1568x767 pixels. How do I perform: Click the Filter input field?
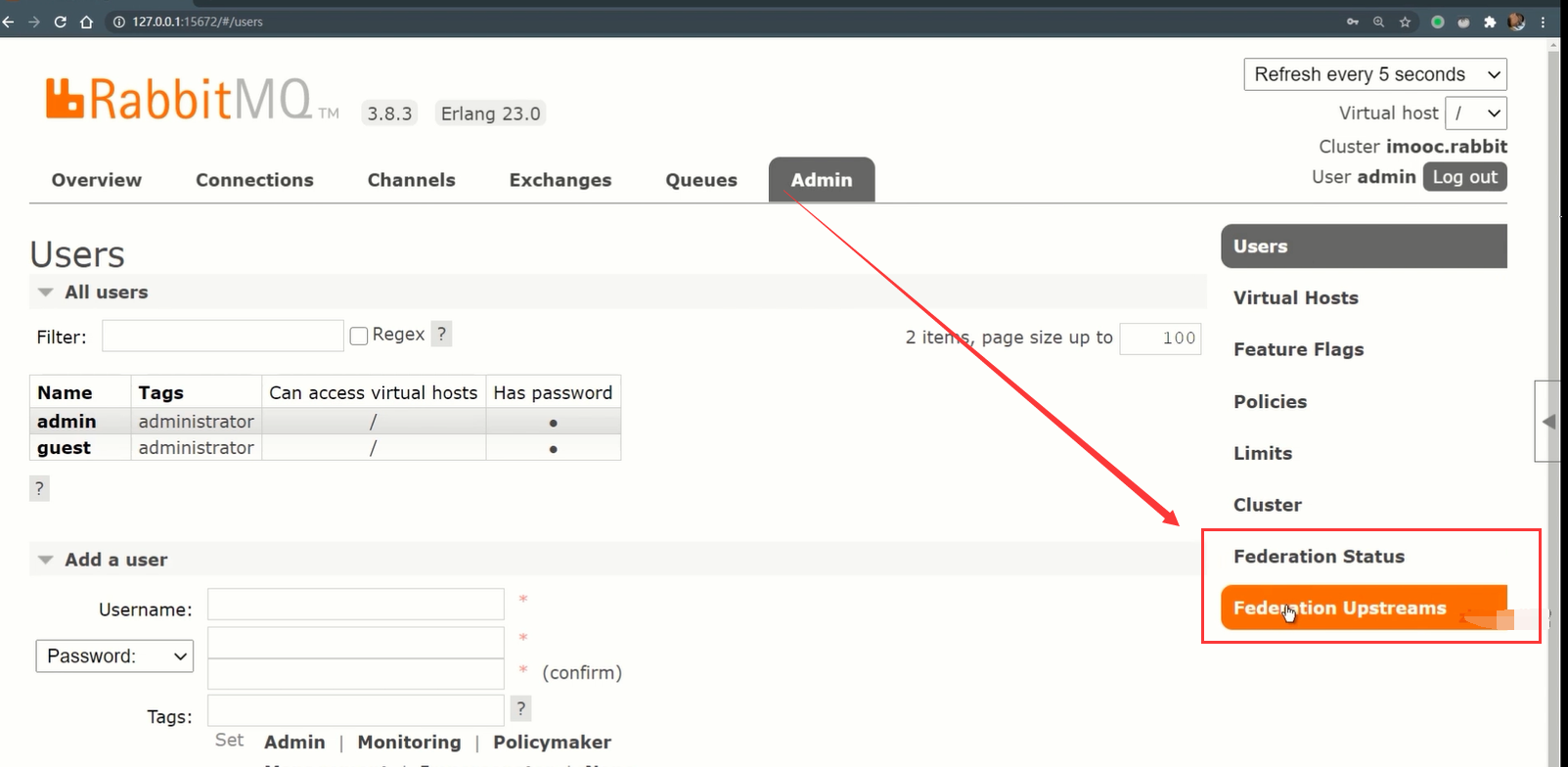coord(223,336)
